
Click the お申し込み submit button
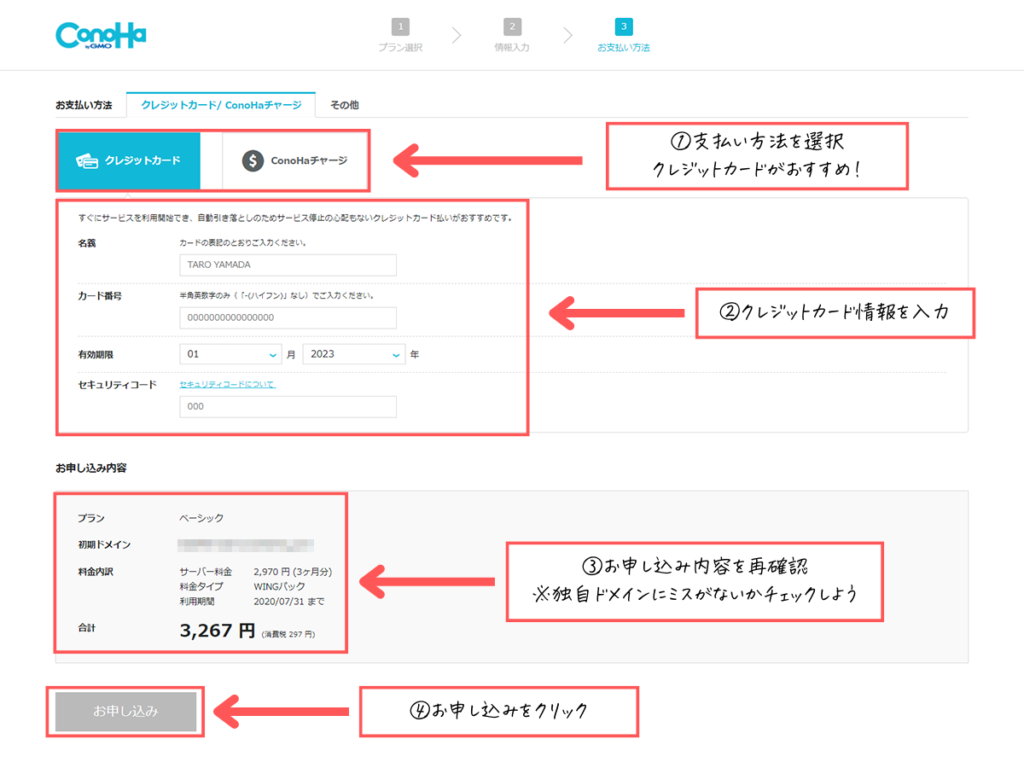(x=125, y=711)
